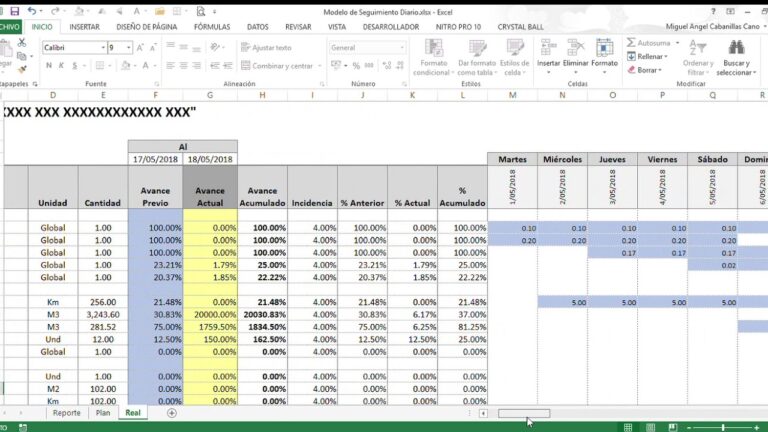Click the zoom slider handle
Screen dimensions: 768x432
(x=723, y=428)
